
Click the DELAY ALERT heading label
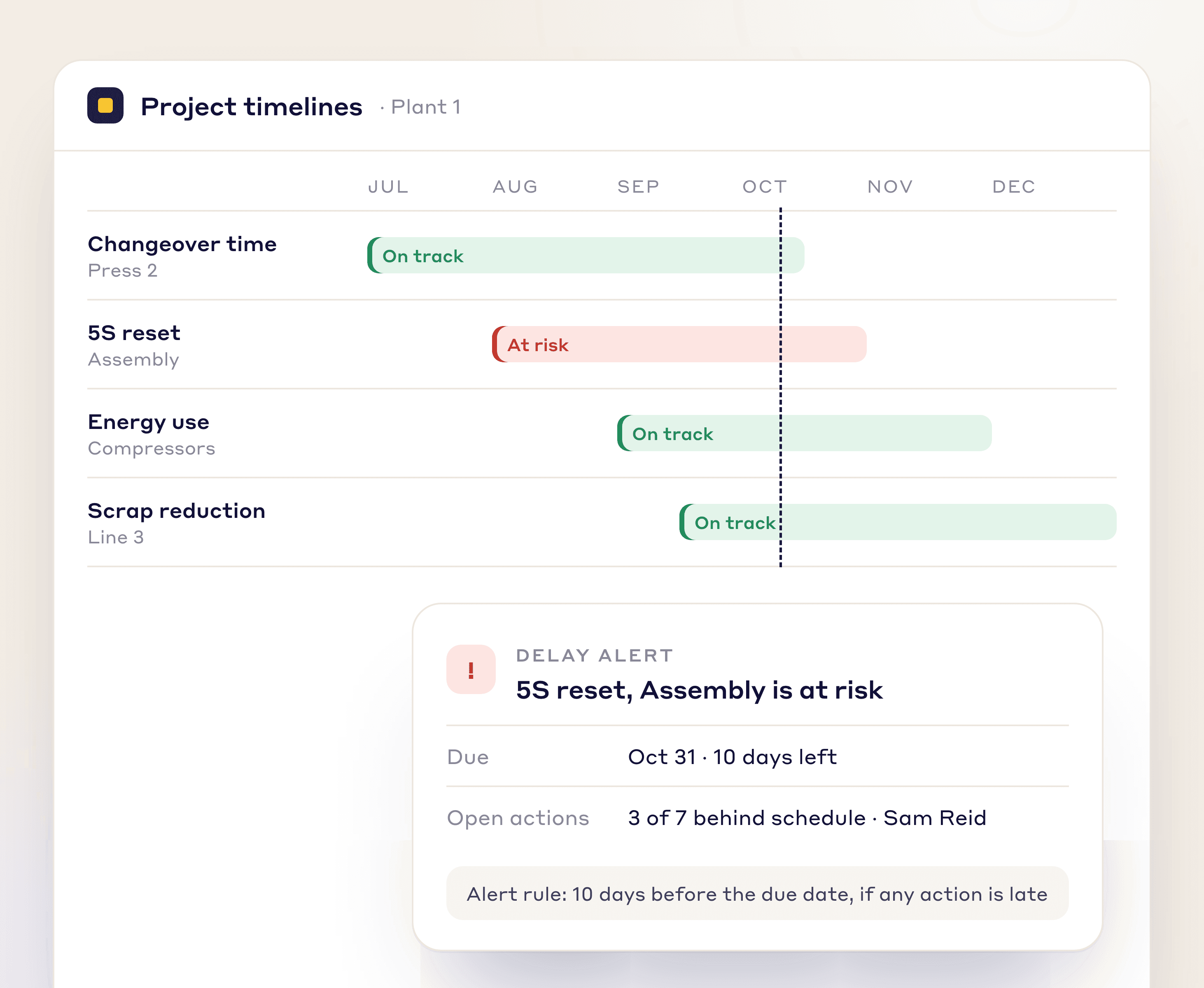pyautogui.click(x=595, y=656)
